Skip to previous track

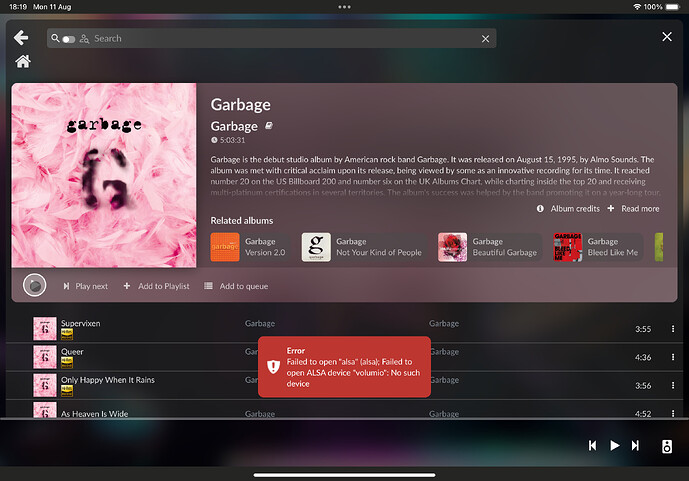coord(592,445)
